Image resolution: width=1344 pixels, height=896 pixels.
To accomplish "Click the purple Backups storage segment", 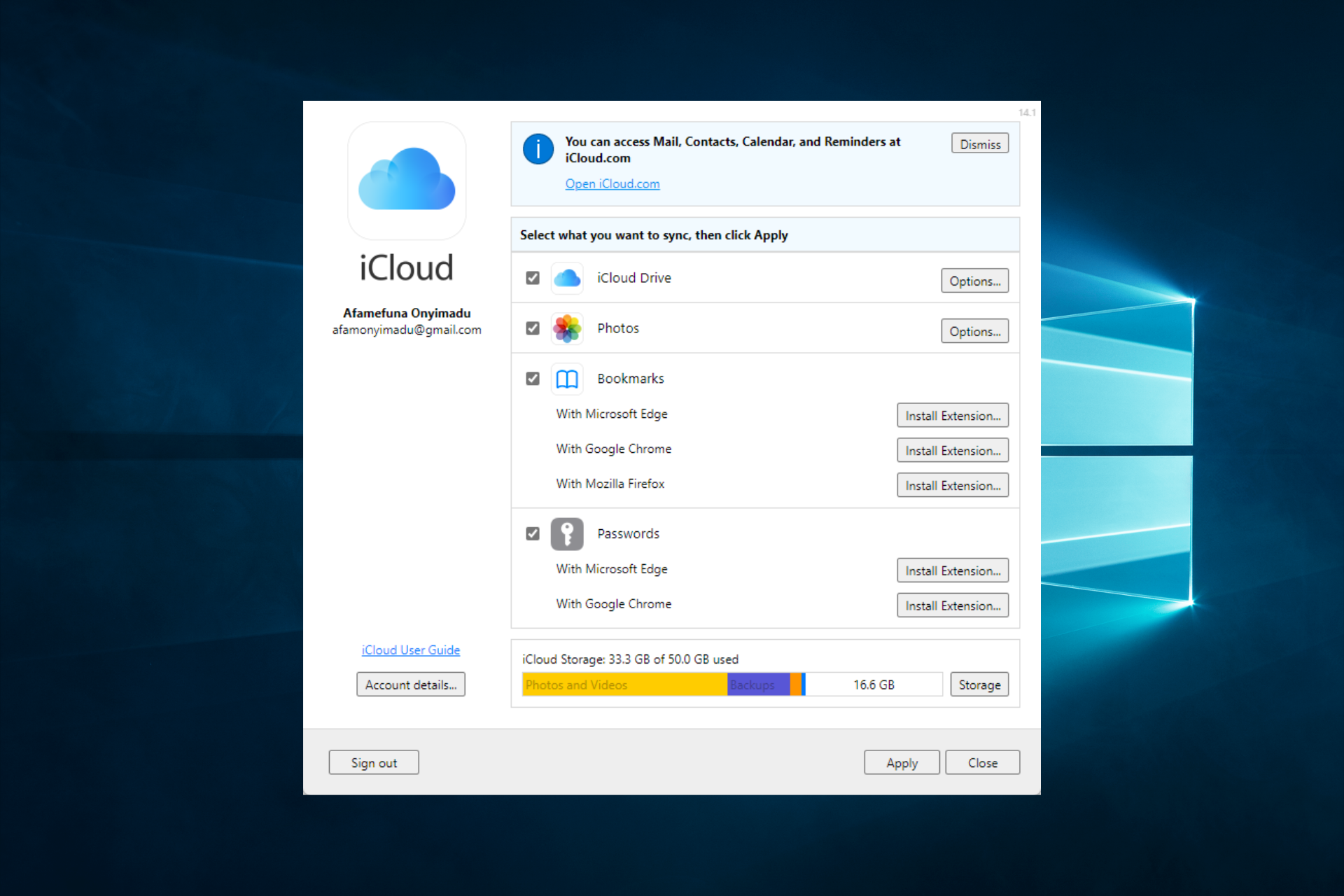I will click(759, 685).
